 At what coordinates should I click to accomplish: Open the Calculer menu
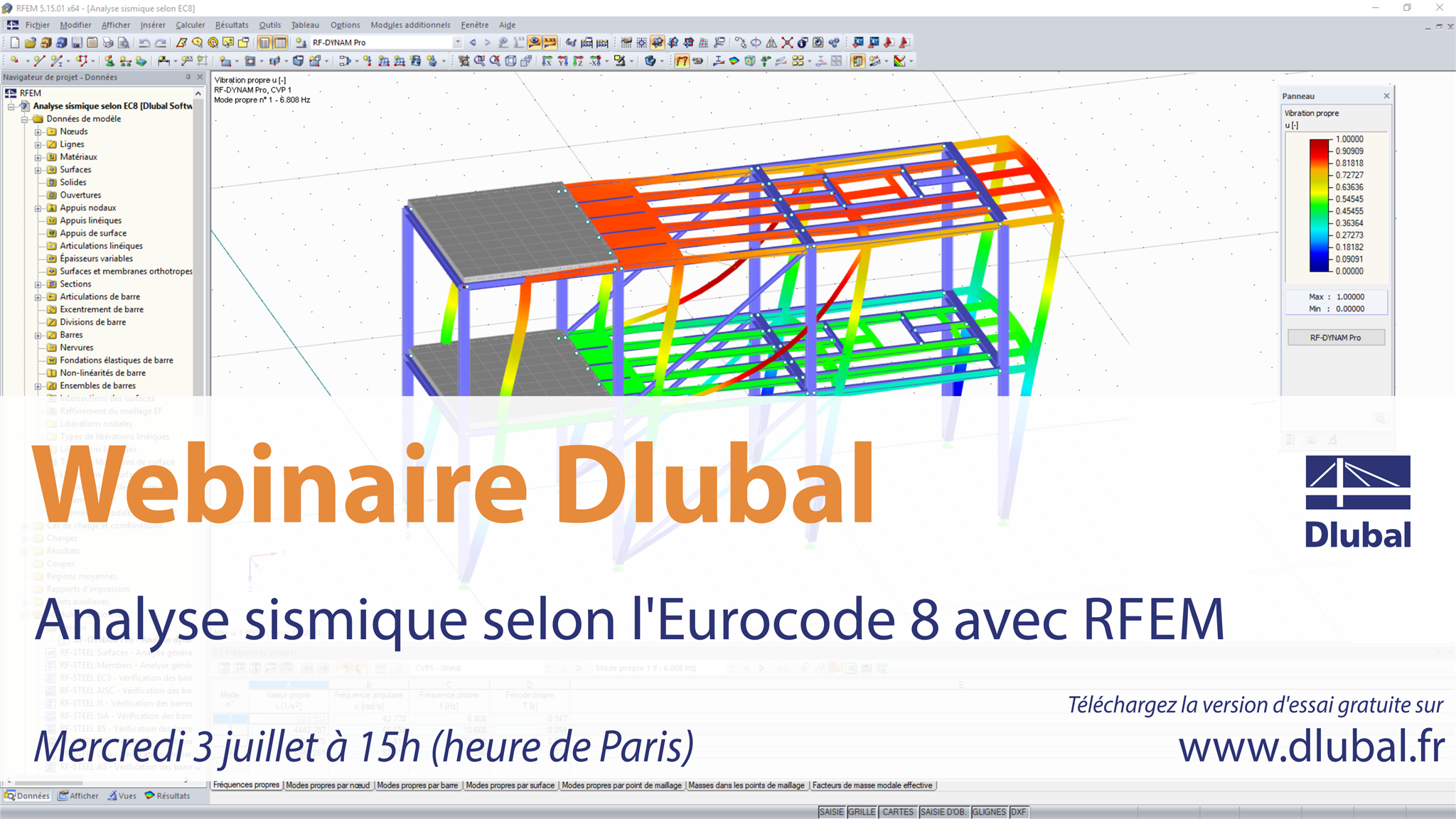190,25
